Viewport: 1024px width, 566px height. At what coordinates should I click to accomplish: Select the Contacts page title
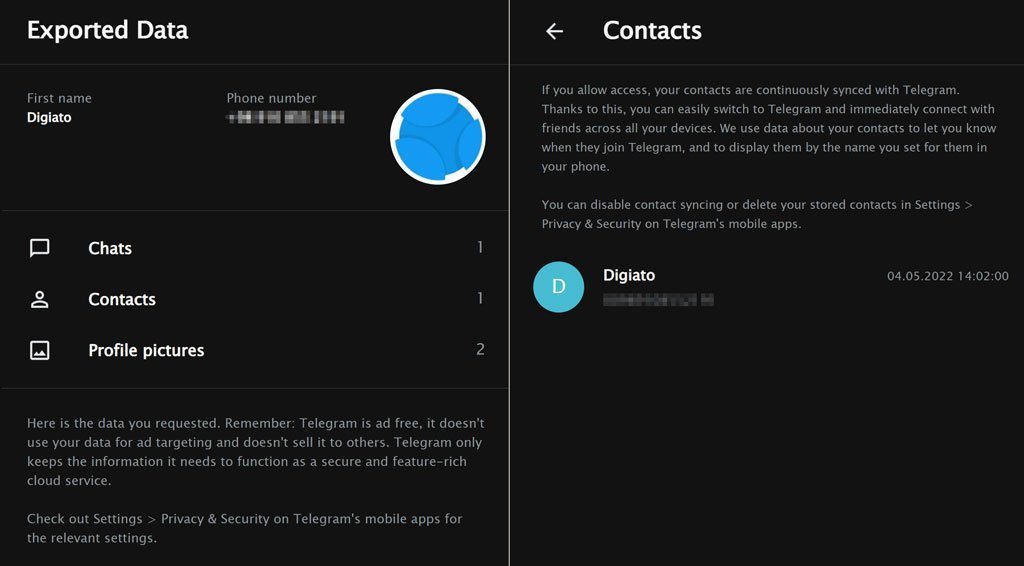[x=652, y=30]
